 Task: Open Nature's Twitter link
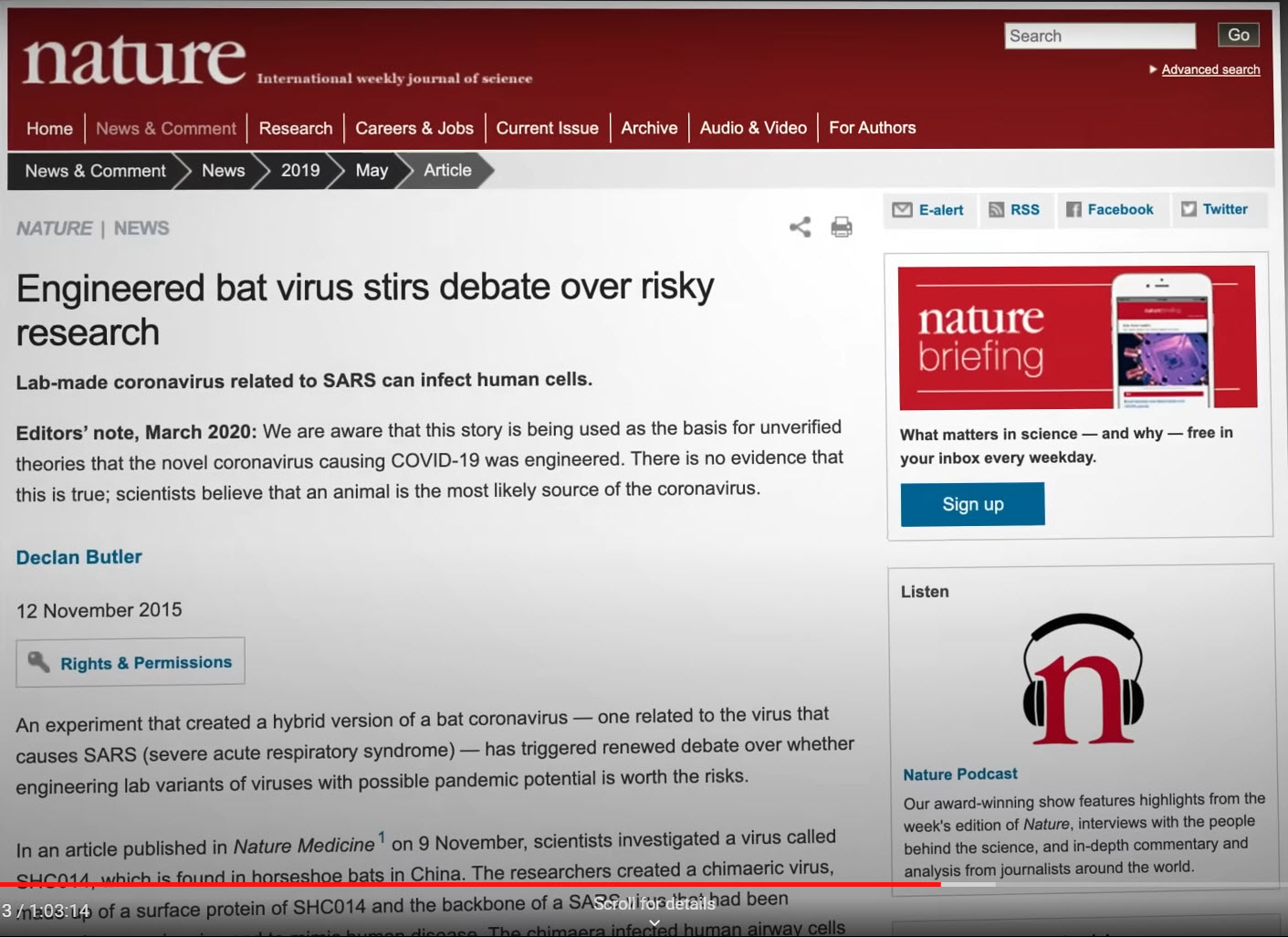click(1214, 210)
